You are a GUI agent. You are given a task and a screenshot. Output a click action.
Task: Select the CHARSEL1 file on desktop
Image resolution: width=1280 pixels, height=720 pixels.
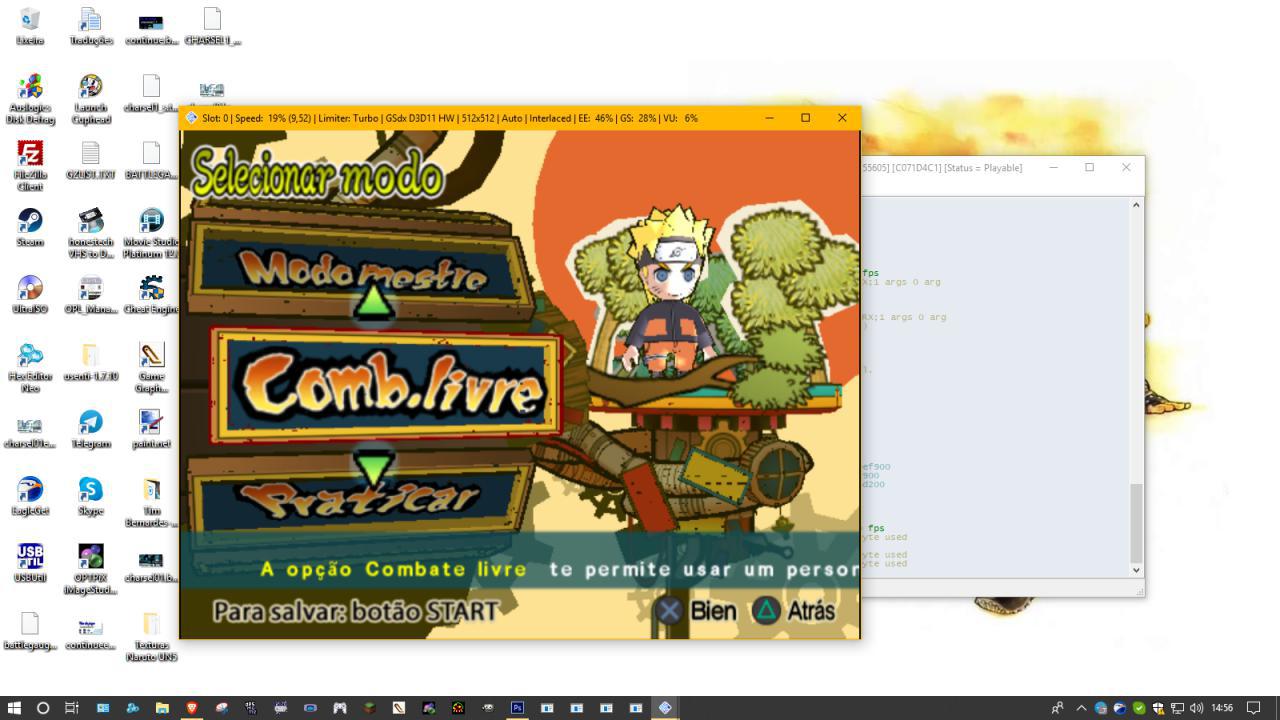(x=212, y=27)
